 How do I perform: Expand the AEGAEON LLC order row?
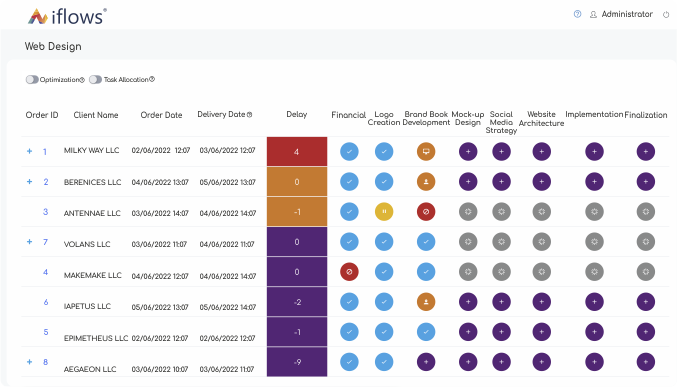point(29,362)
